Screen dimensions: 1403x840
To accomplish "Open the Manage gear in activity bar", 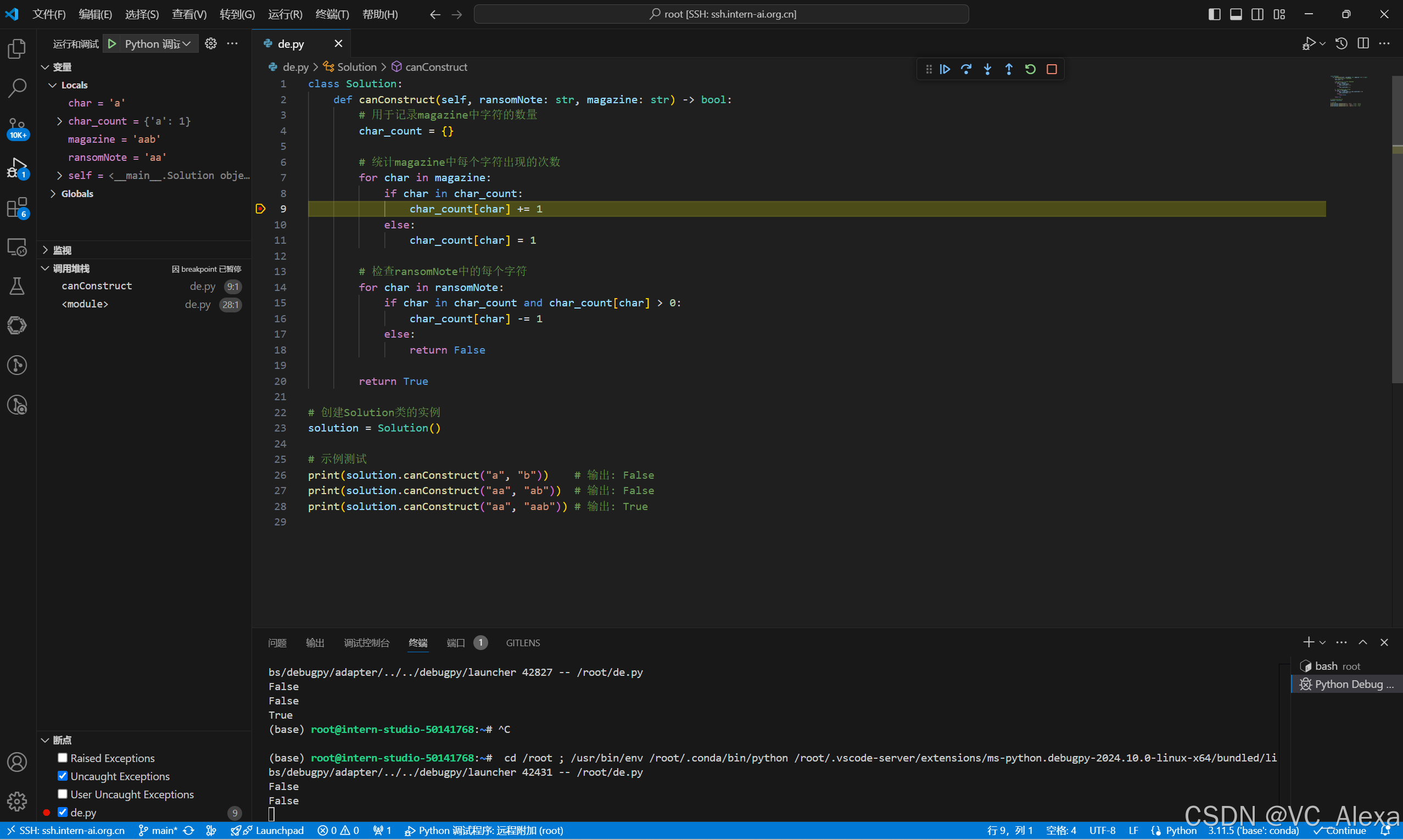I will point(17,801).
